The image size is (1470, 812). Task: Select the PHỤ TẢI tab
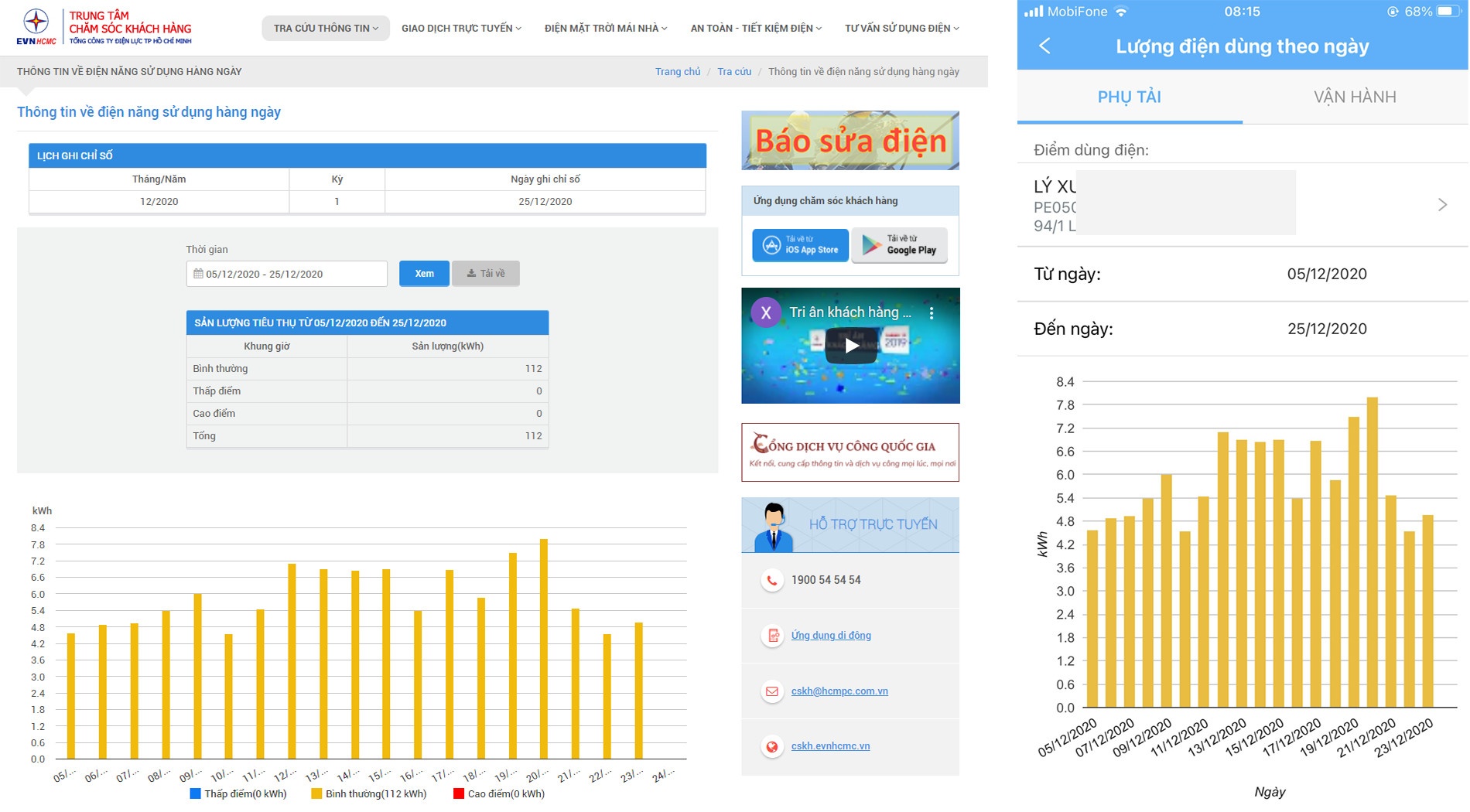click(1129, 97)
